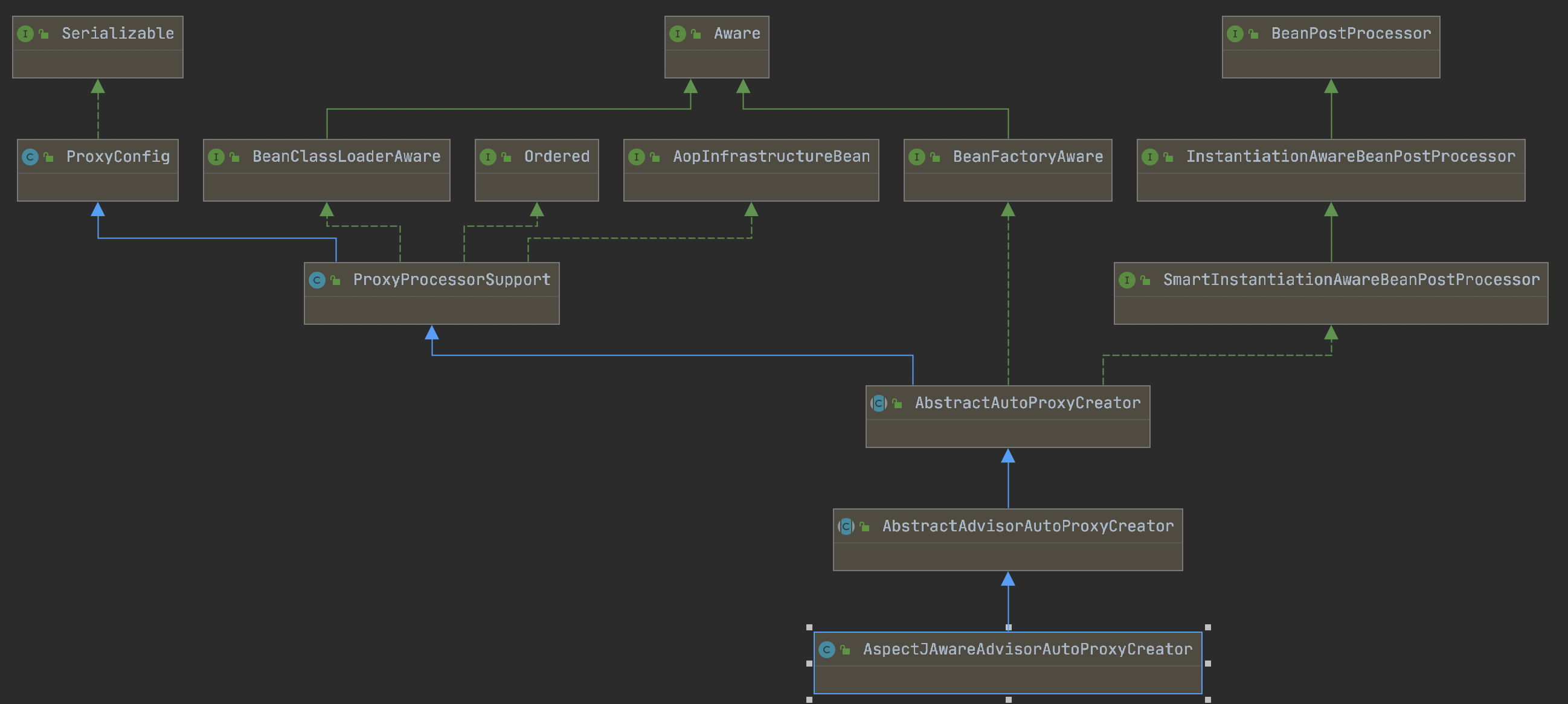
Task: Select the InstantiationAwareBeanPostProcessor node label
Action: [1351, 157]
